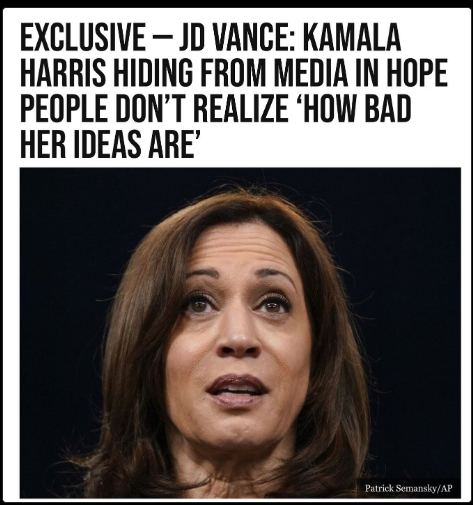This screenshot has height=505, width=473.
Task: Open the article's main photo
Action: (240, 332)
